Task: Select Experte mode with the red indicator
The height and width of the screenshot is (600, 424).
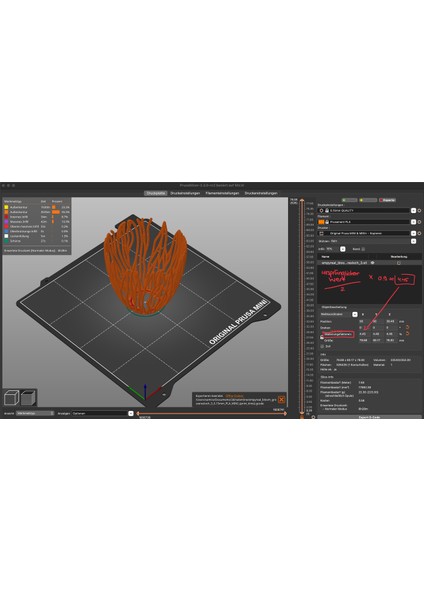Action: (x=387, y=200)
